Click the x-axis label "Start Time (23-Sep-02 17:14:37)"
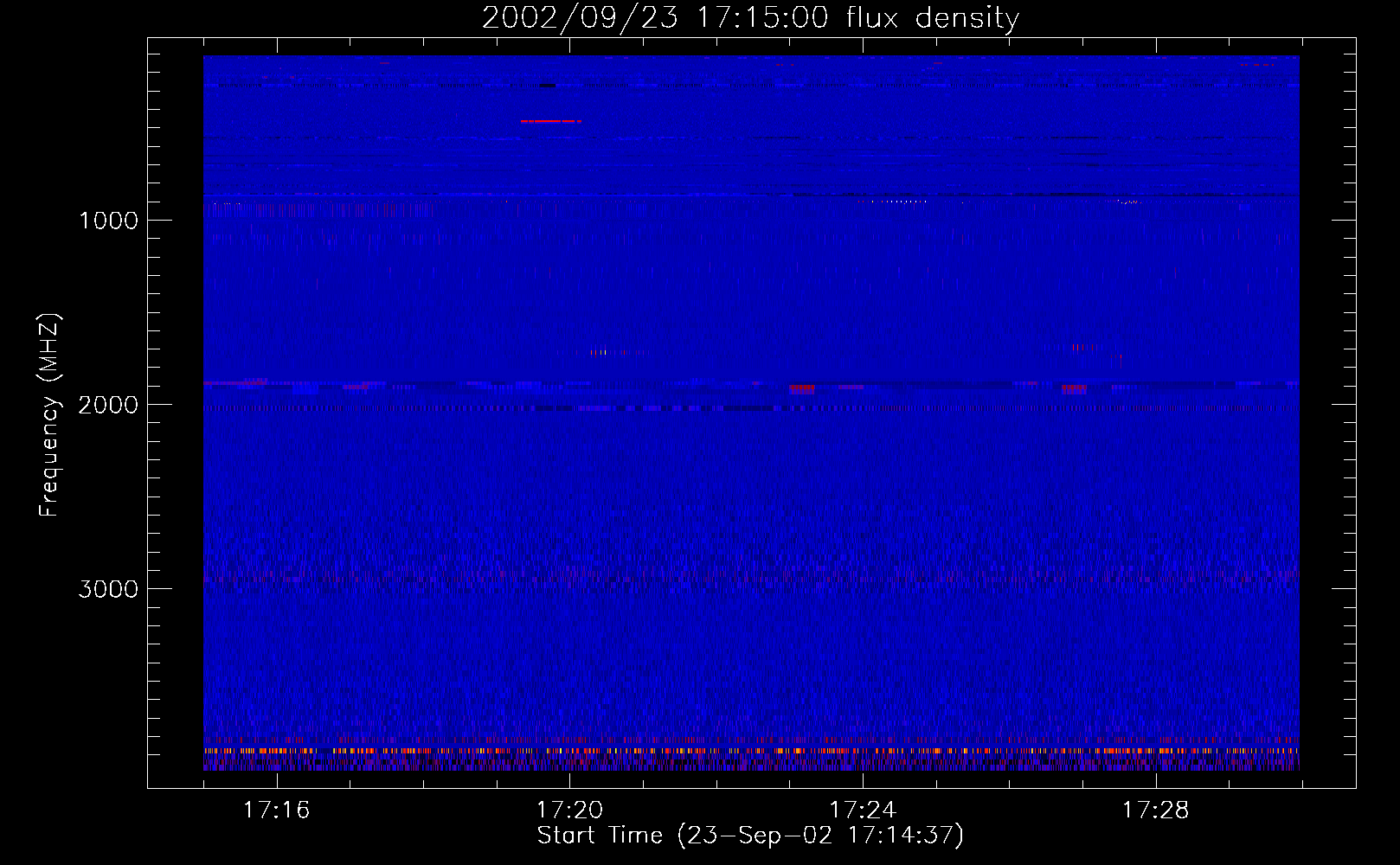The image size is (1400, 865). [x=750, y=836]
